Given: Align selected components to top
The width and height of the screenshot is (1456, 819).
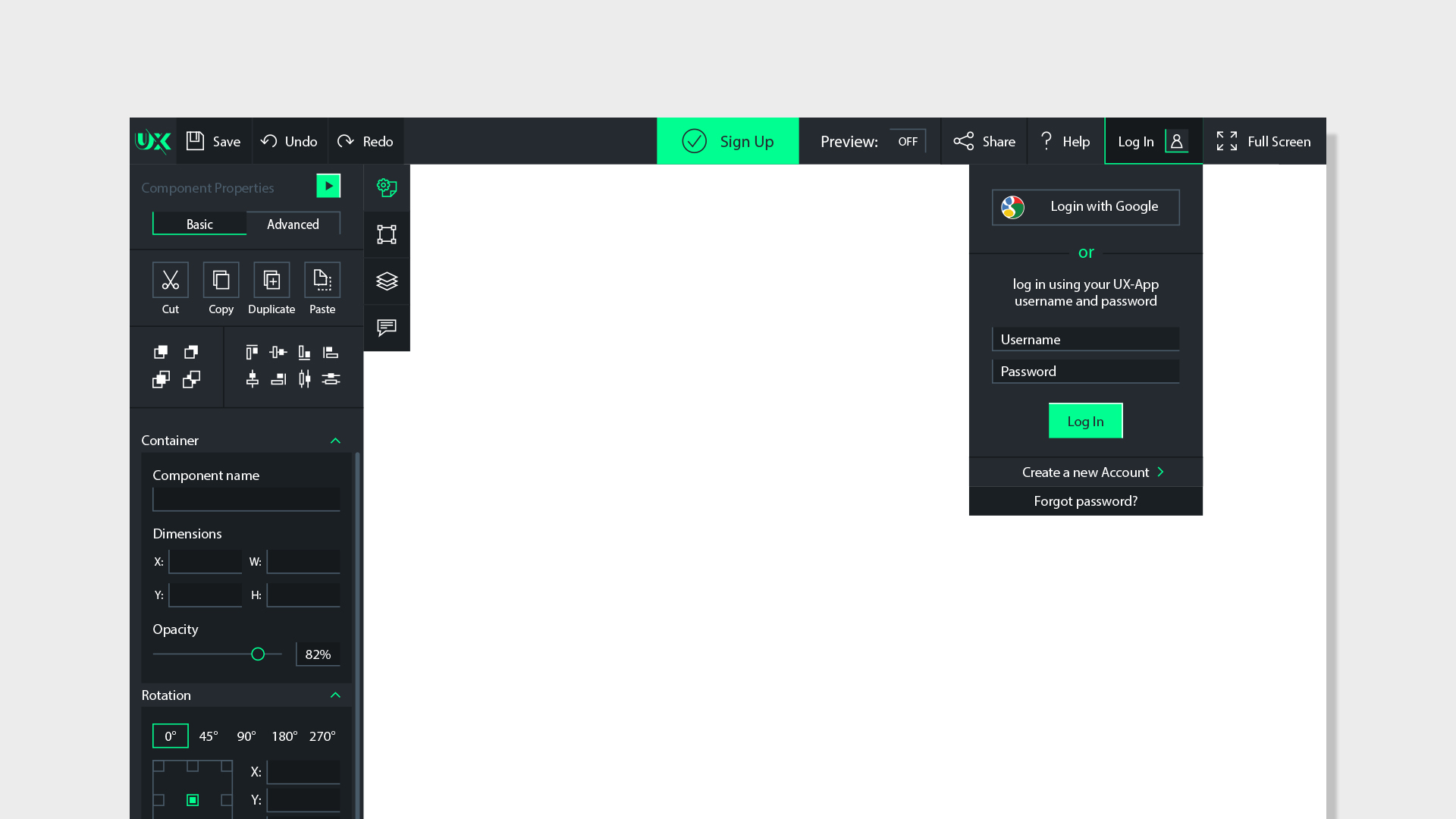Looking at the screenshot, I should click(x=252, y=352).
